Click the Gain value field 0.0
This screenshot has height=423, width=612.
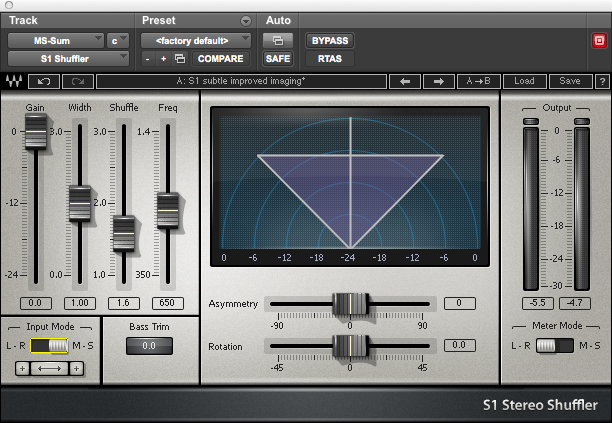coord(36,303)
